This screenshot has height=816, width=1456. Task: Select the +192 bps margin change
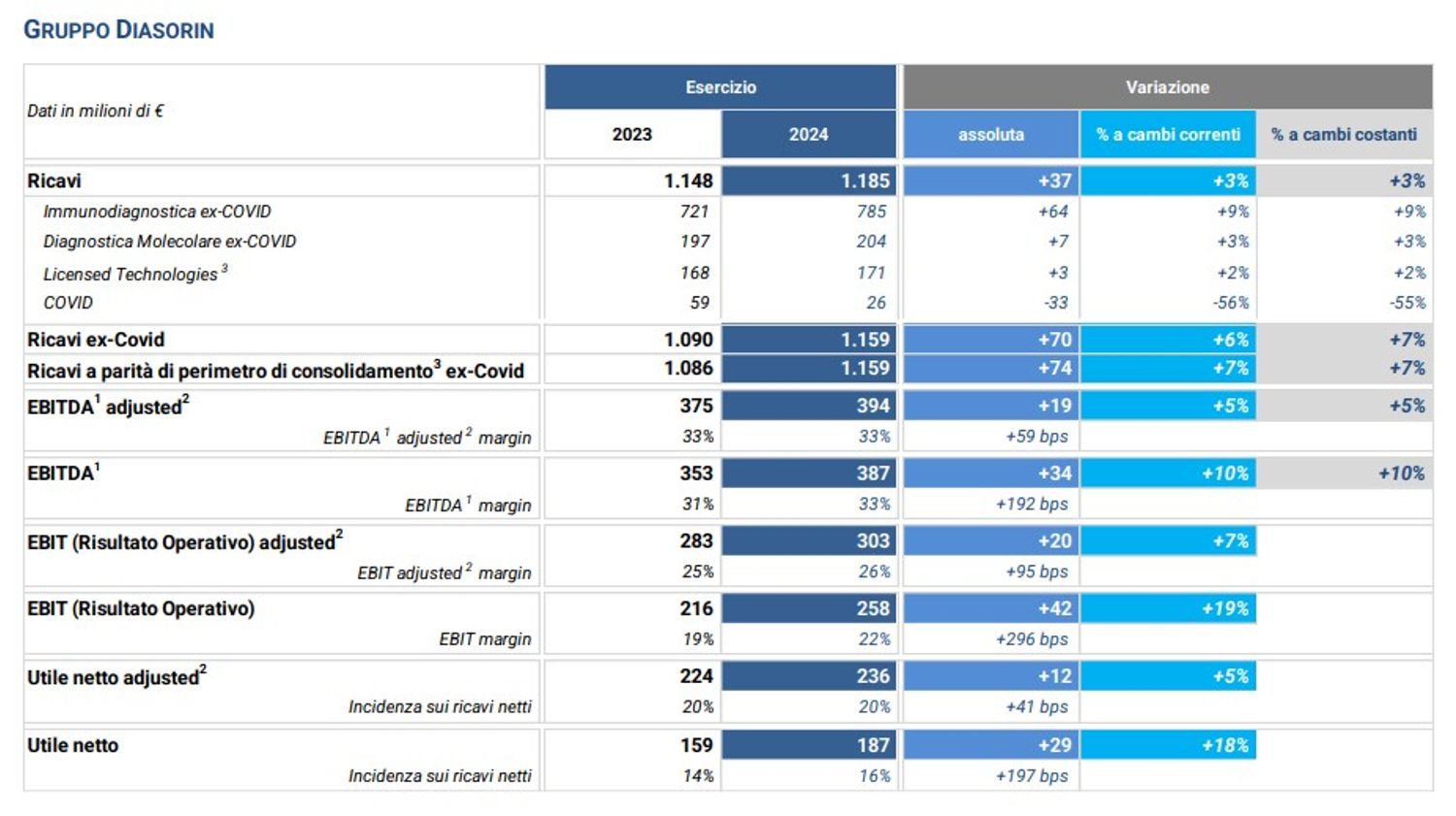click(x=1032, y=505)
